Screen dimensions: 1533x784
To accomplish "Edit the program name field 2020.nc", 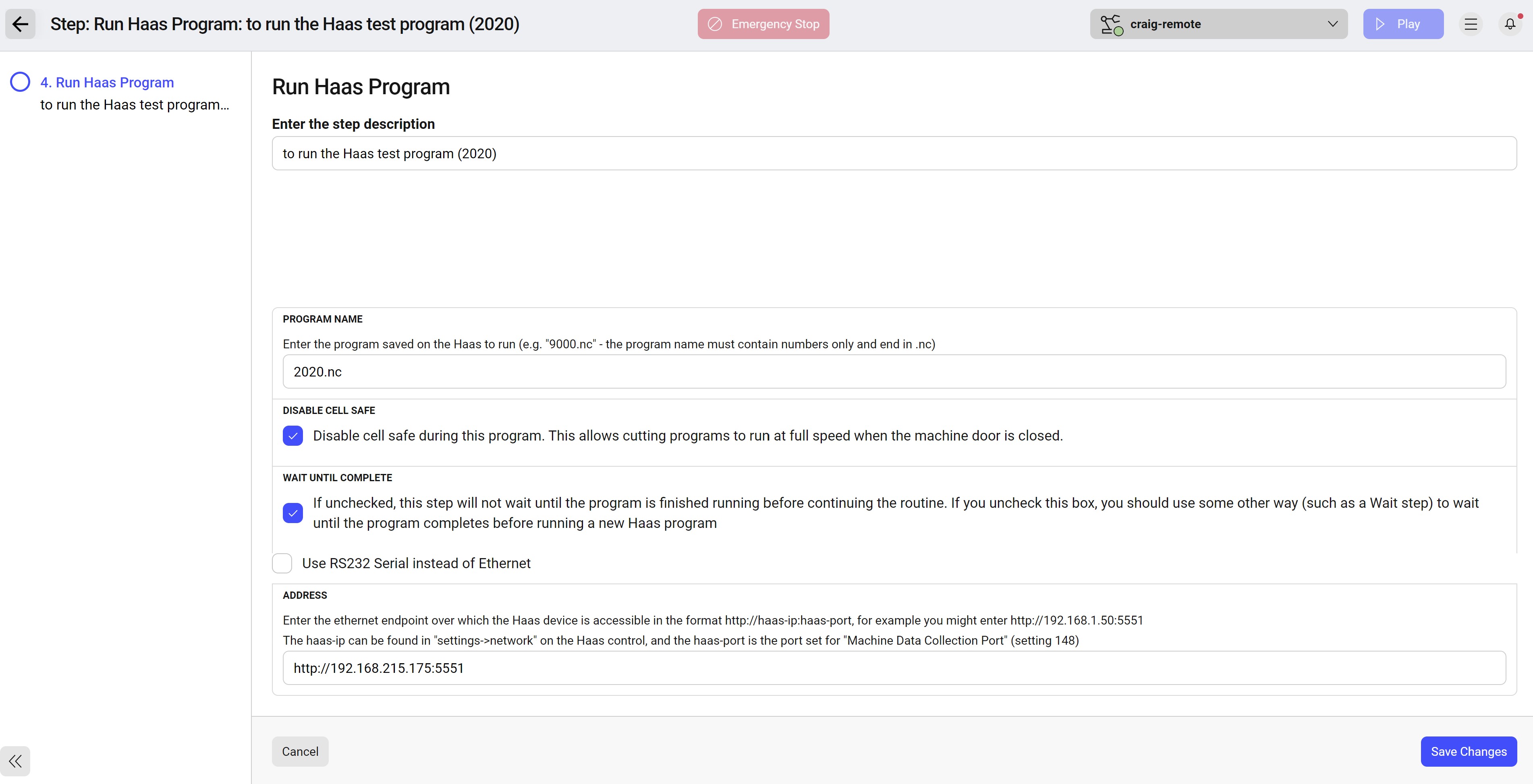I will coord(894,372).
